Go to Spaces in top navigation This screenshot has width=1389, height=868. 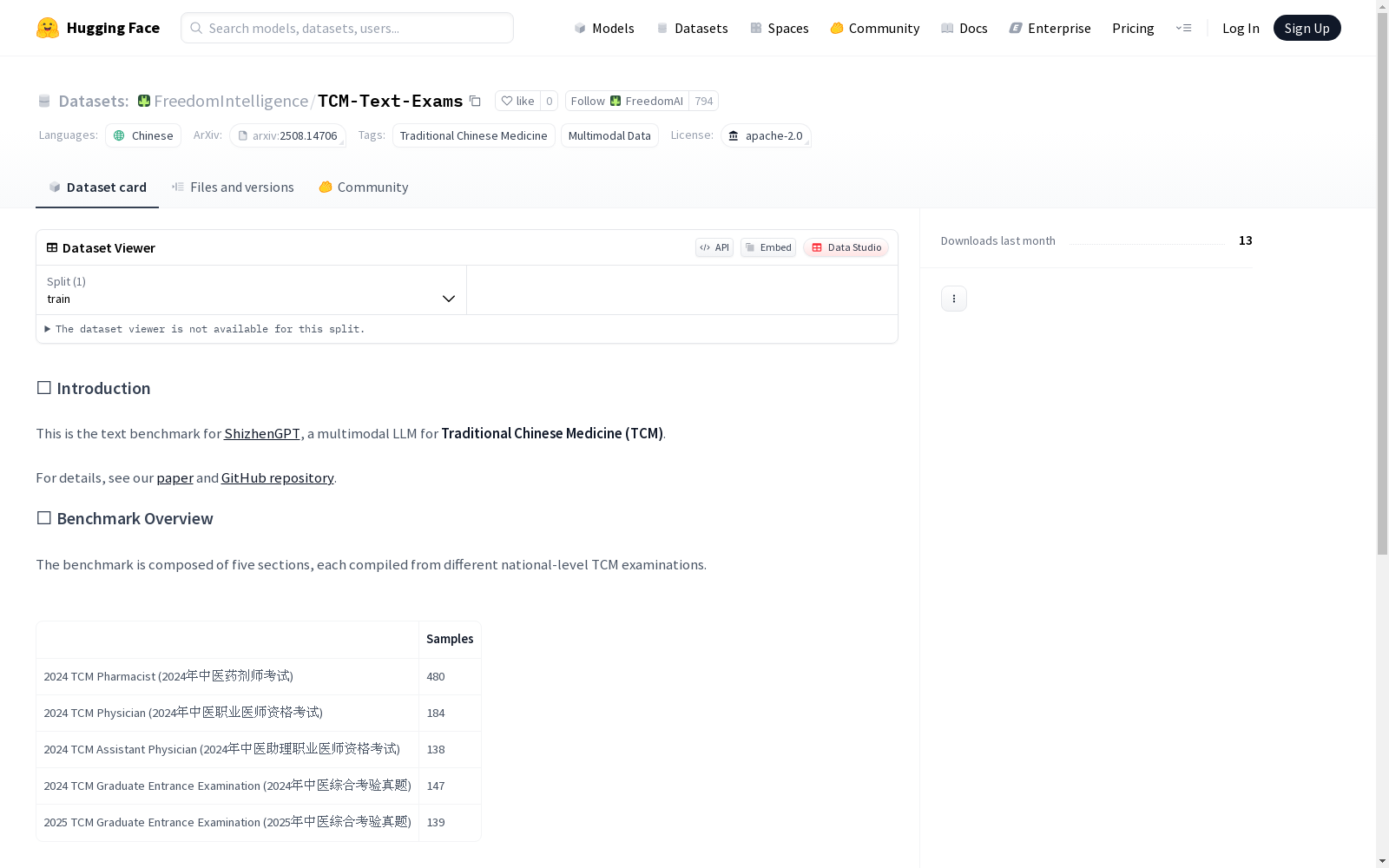(779, 28)
